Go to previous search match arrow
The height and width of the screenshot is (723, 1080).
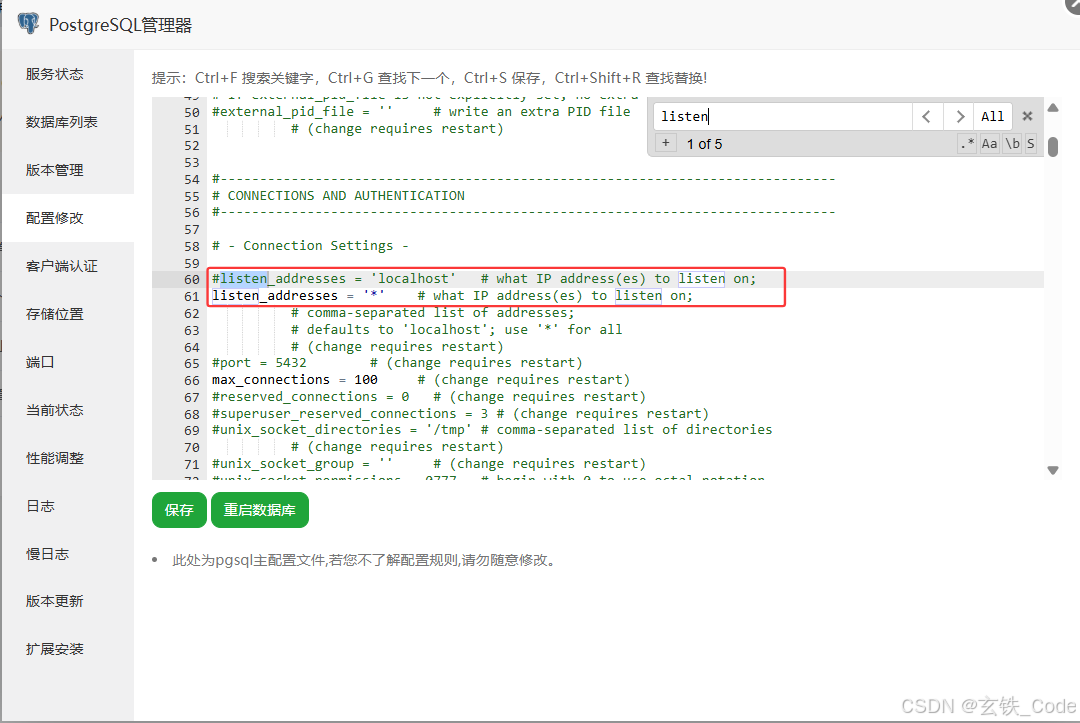[927, 116]
